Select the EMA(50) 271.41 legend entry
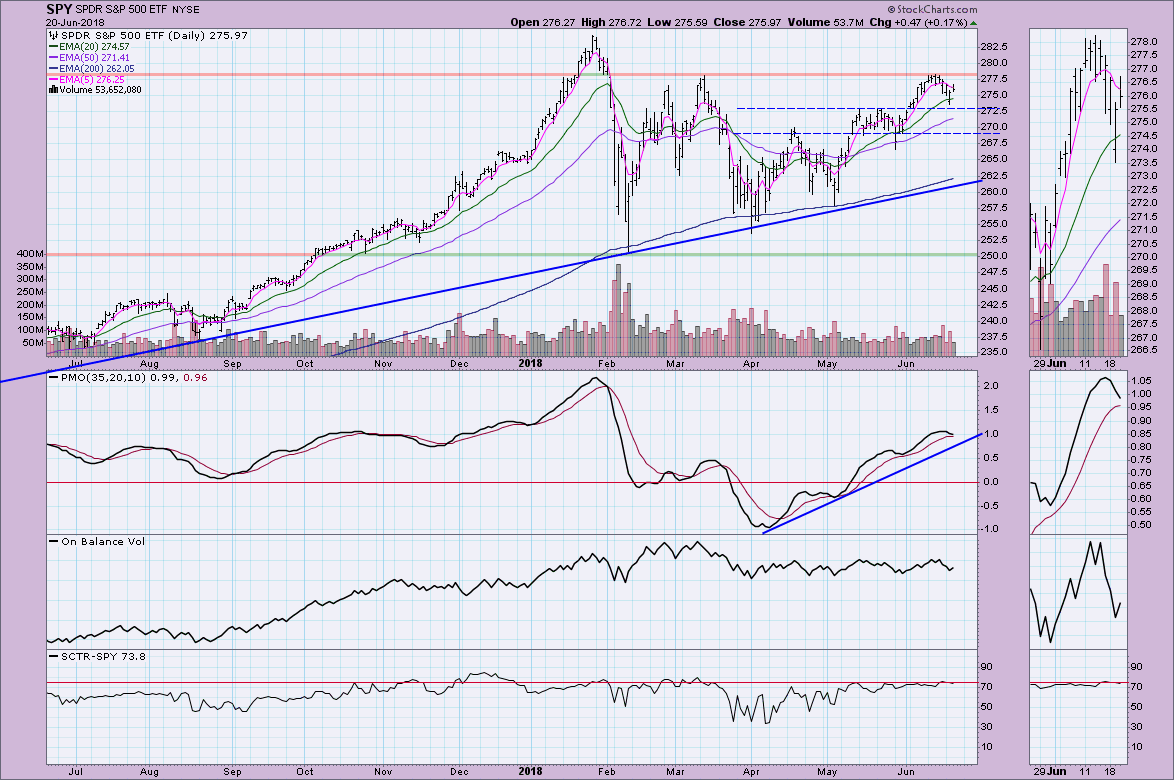The image size is (1174, 780). tap(94, 58)
